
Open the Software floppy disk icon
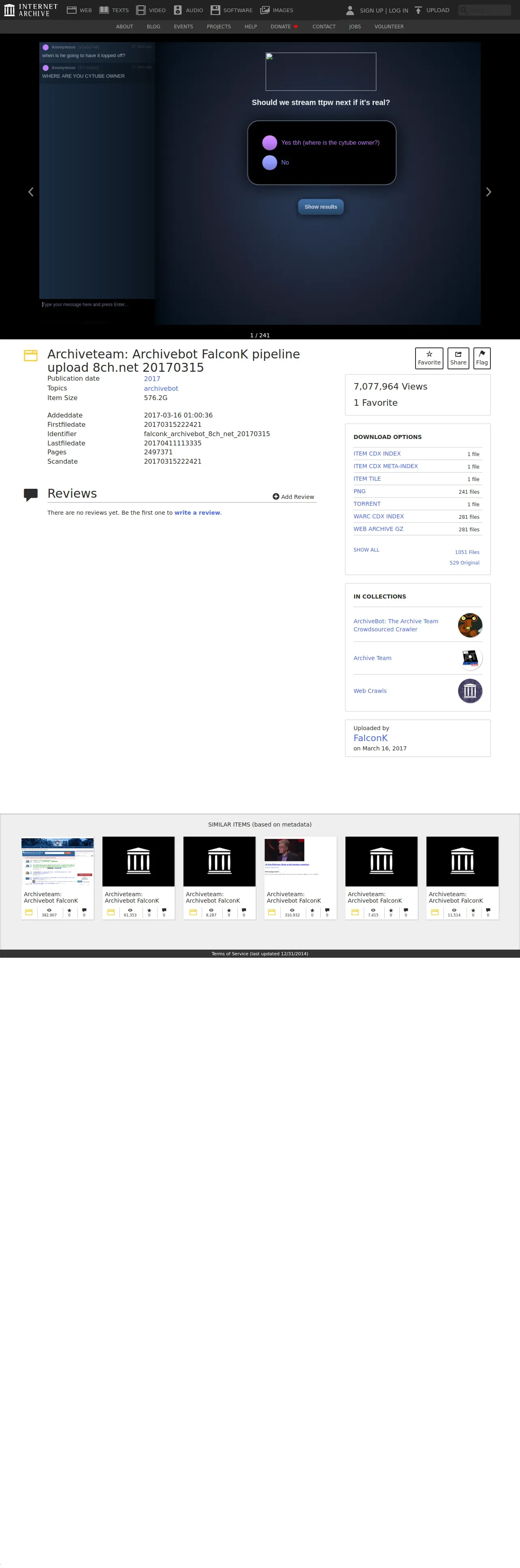[215, 11]
